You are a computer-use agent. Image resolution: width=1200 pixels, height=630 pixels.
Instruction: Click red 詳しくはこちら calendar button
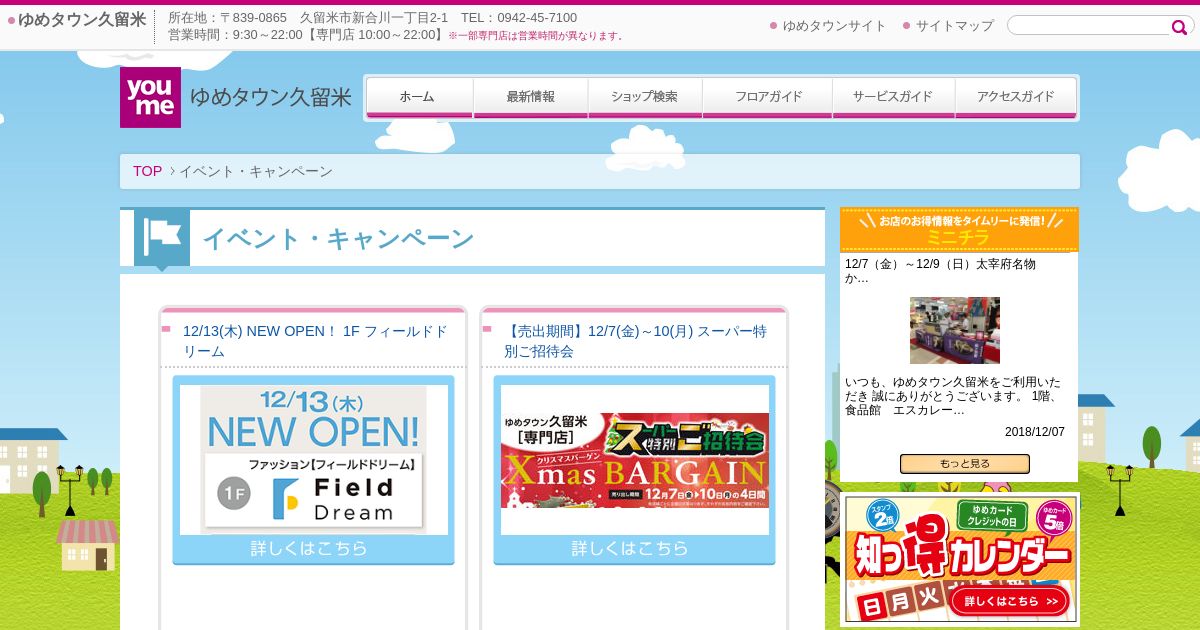(x=1010, y=601)
